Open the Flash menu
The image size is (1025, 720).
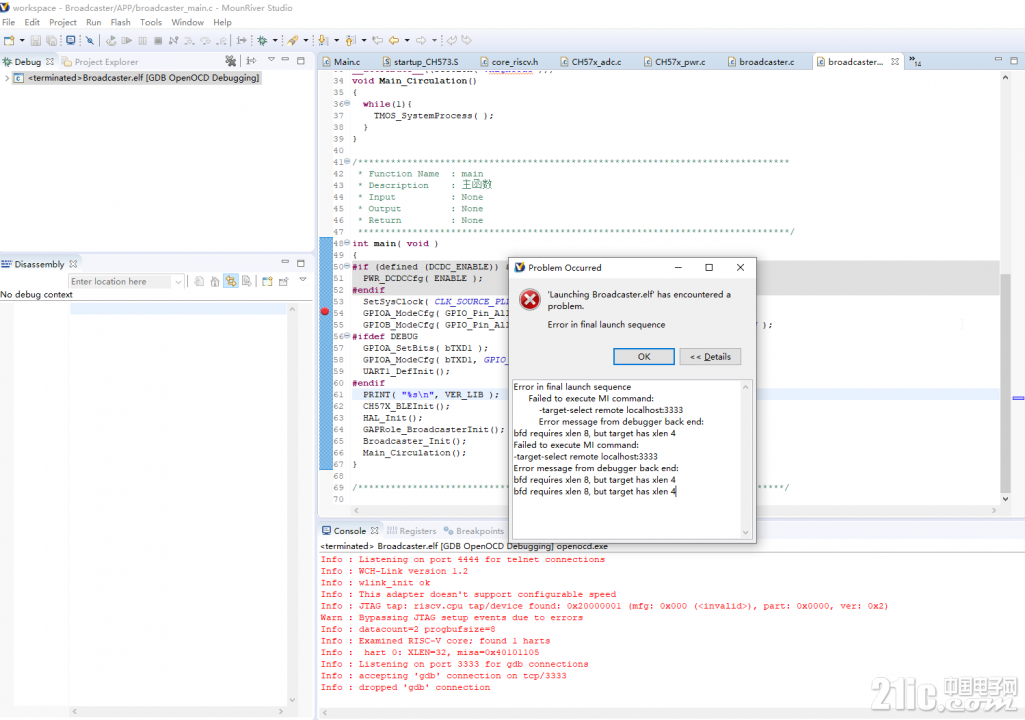tap(120, 22)
